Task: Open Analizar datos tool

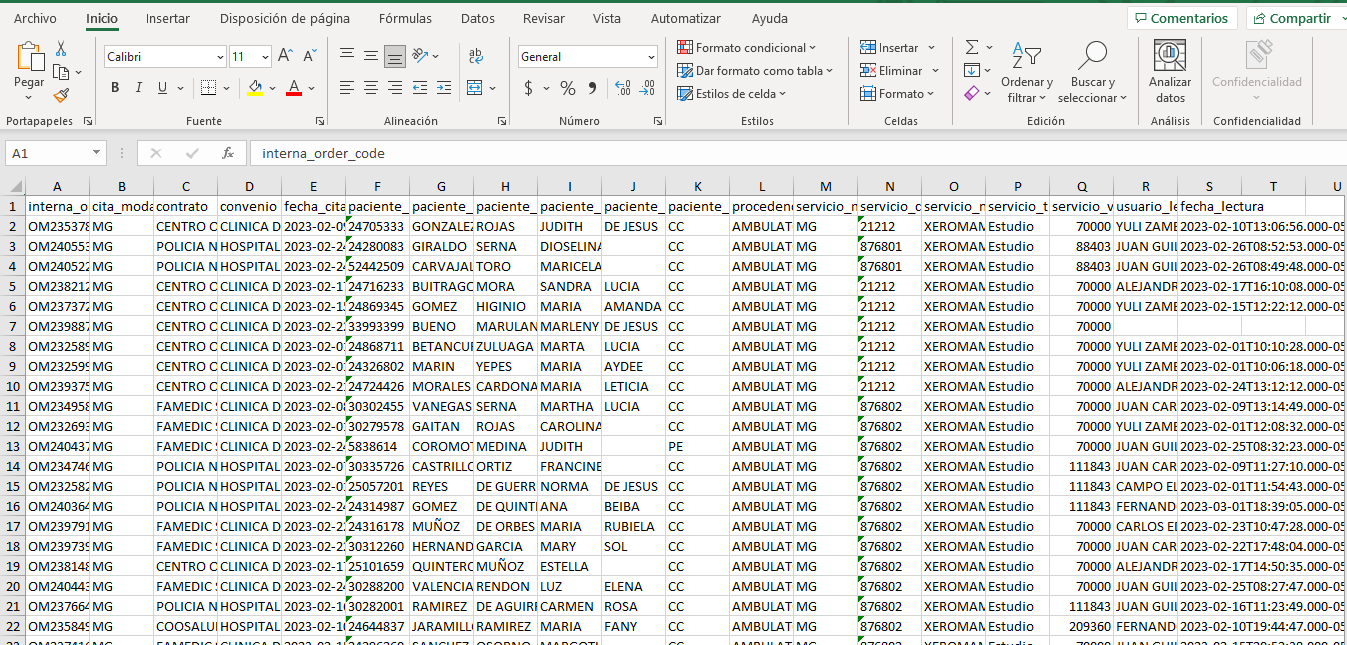Action: click(1169, 71)
